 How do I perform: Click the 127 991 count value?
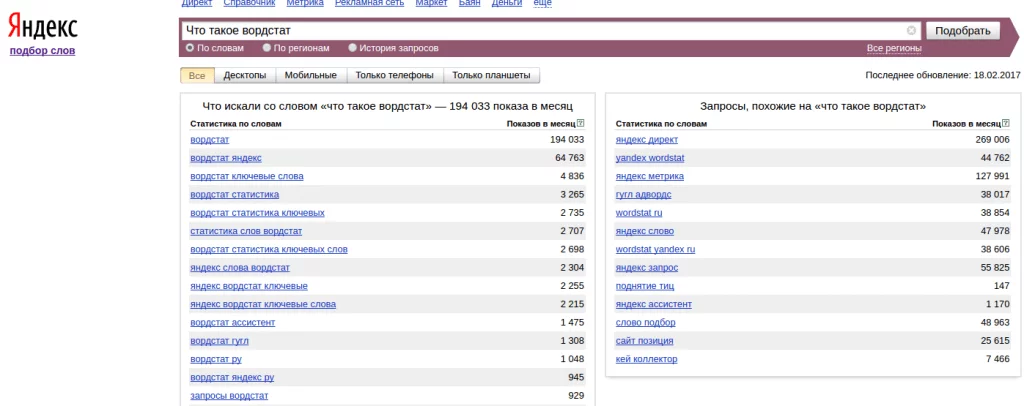992,176
